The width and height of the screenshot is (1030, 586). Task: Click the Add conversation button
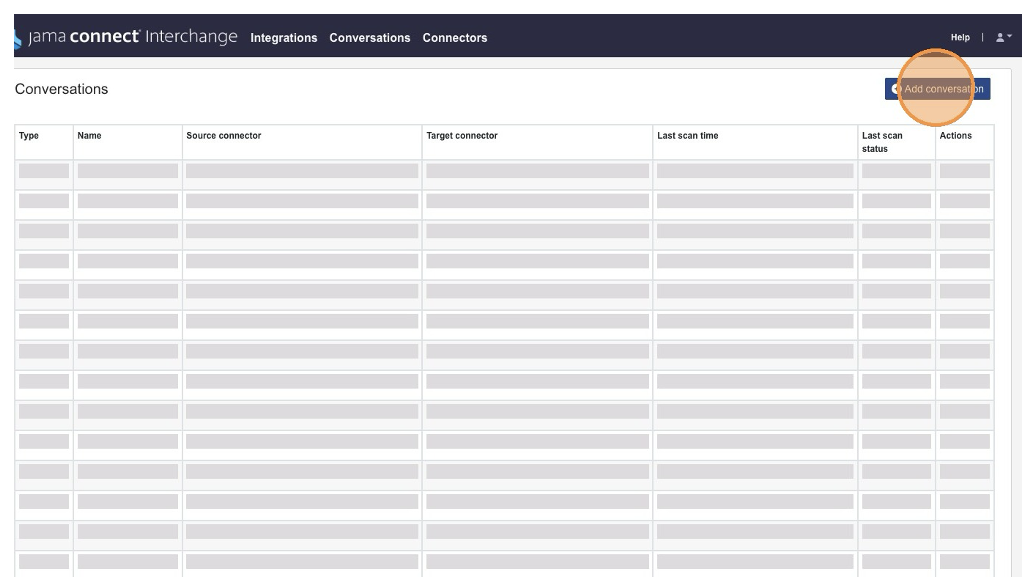pos(937,89)
